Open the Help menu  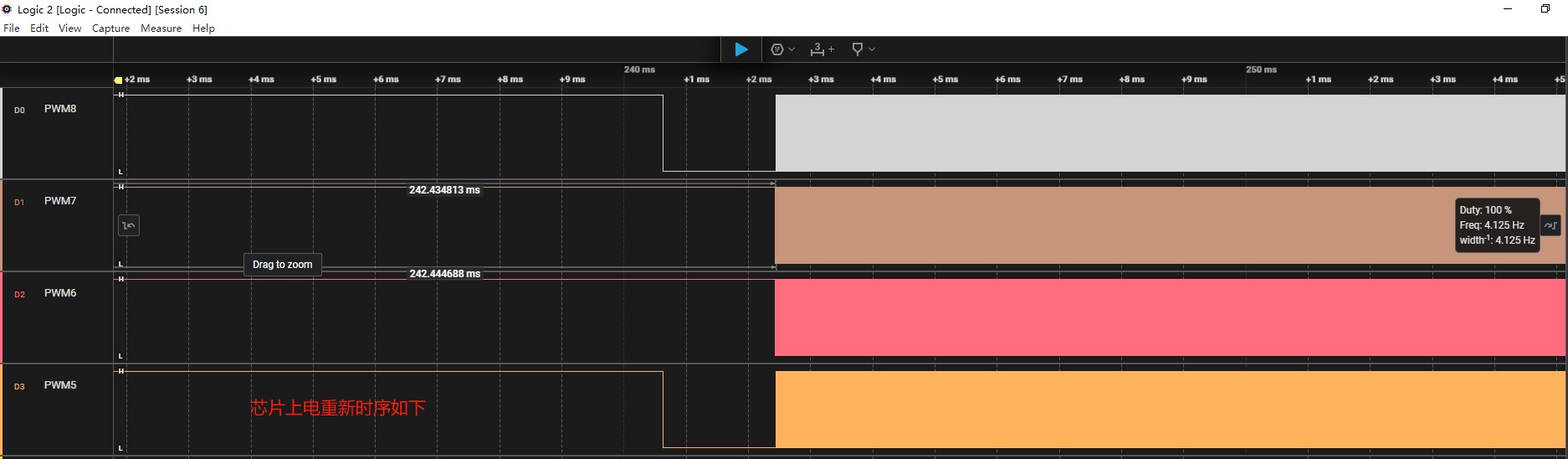pyautogui.click(x=203, y=28)
